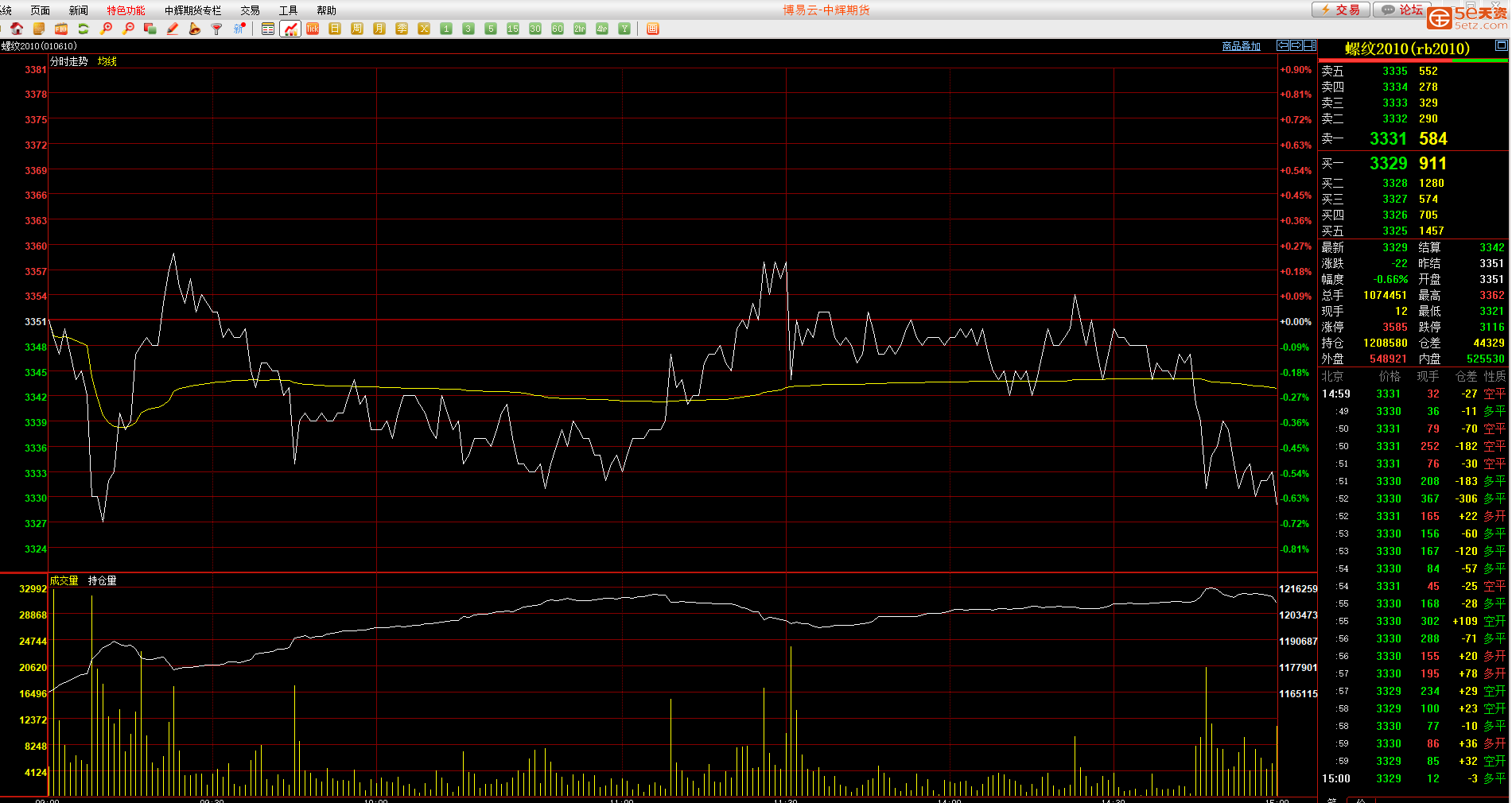Switch to Tick chart view
Screen dimensions: 1512x803
[313, 29]
